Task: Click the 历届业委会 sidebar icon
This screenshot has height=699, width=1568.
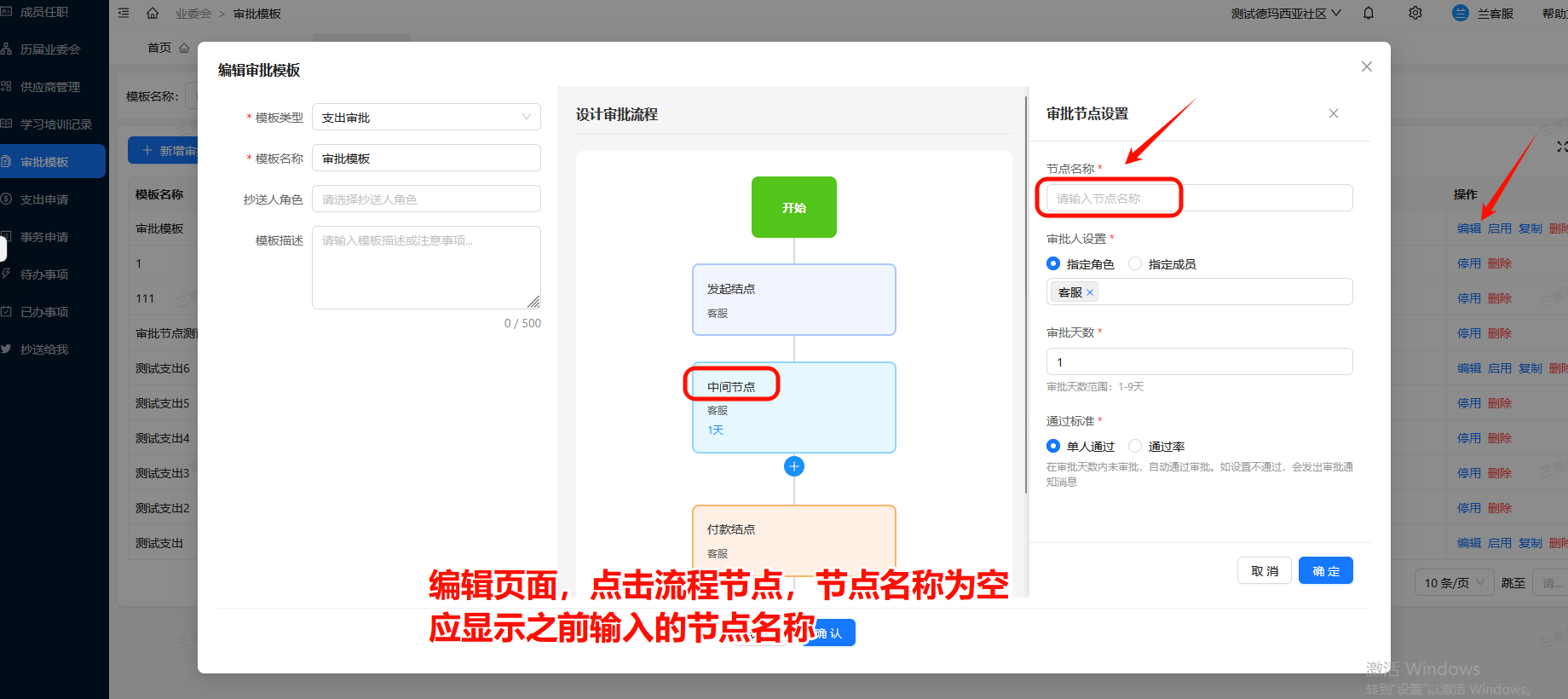Action: [6, 49]
